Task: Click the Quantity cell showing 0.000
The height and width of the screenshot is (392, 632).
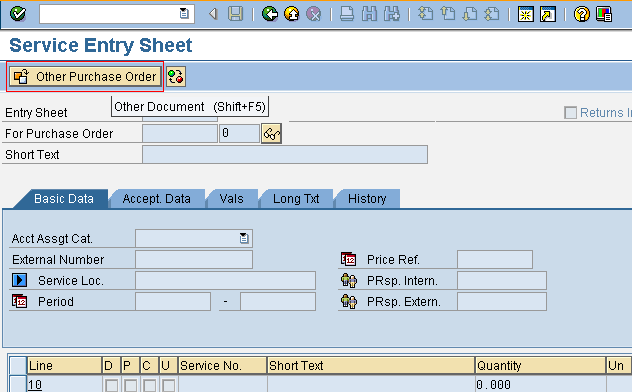Action: pyautogui.click(x=540, y=384)
